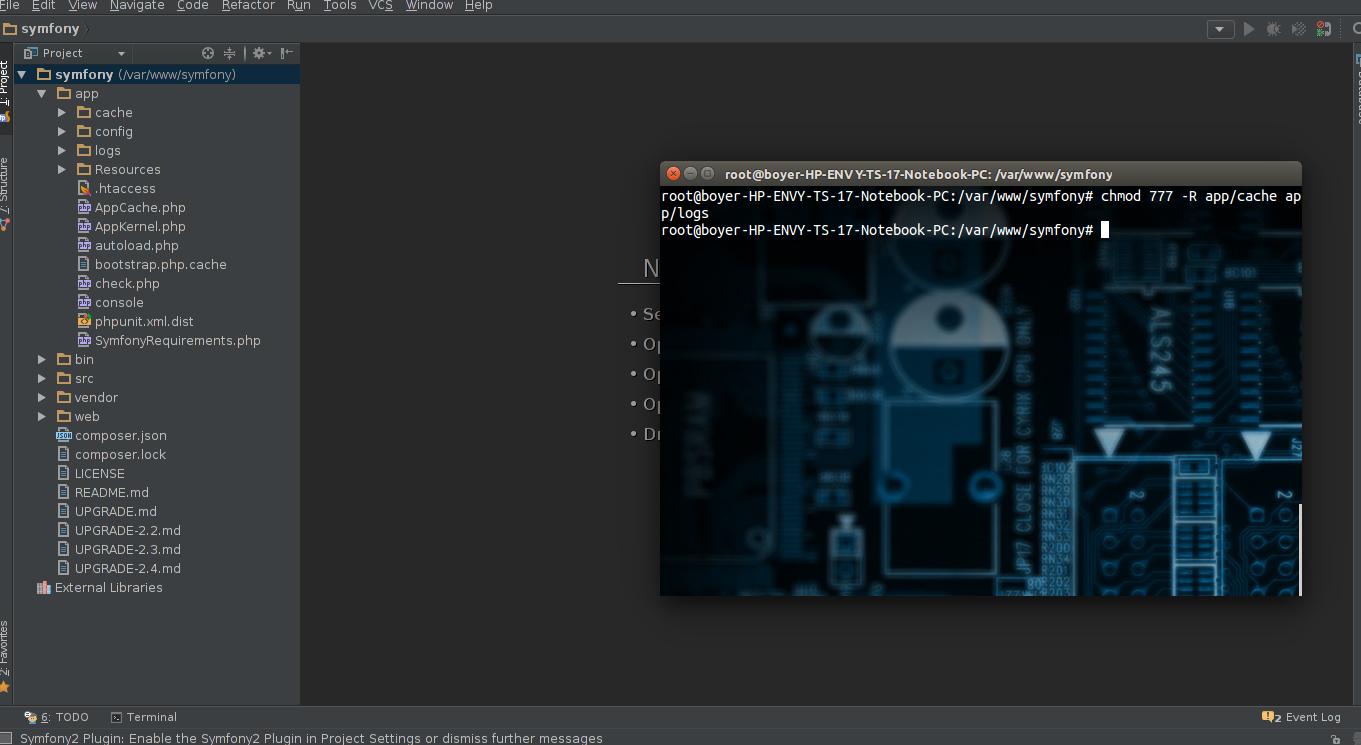1361x745 pixels.
Task: Collapse the app folder arrow
Action: coord(42,93)
